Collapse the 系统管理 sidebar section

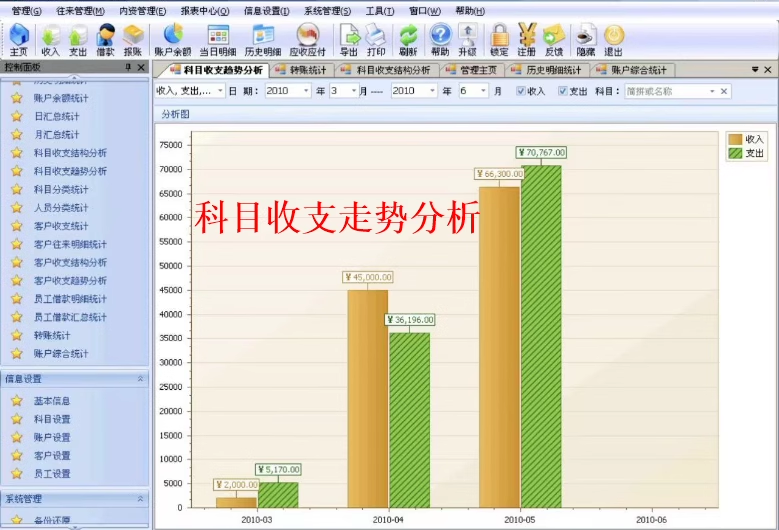pyautogui.click(x=140, y=499)
